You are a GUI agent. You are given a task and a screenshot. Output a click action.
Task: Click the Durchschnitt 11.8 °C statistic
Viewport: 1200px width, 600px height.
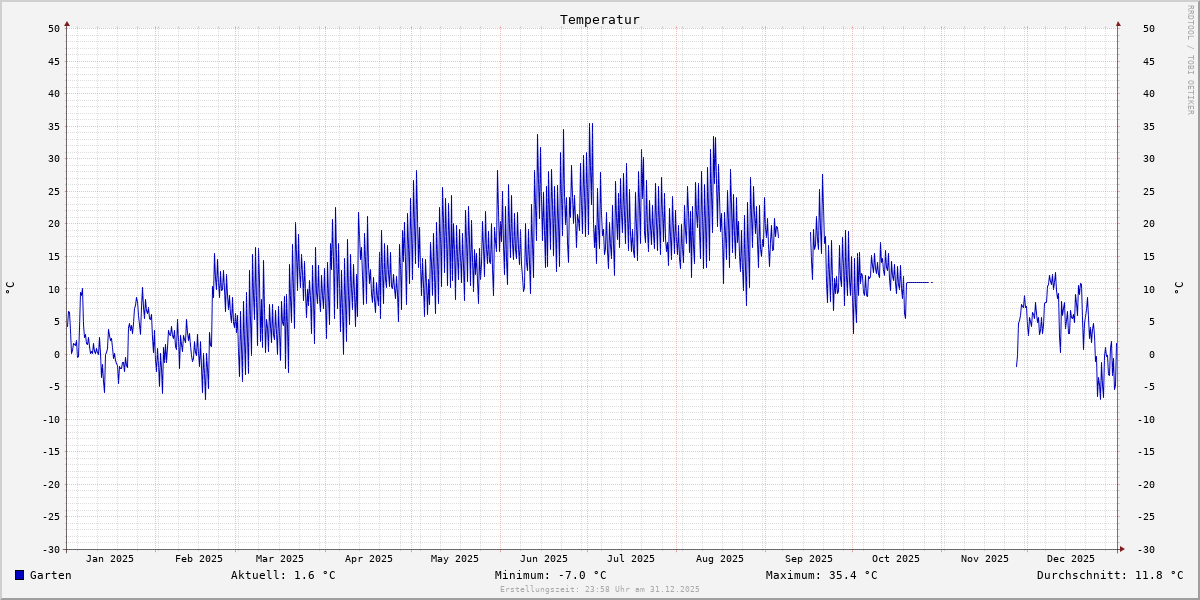pyautogui.click(x=1109, y=575)
